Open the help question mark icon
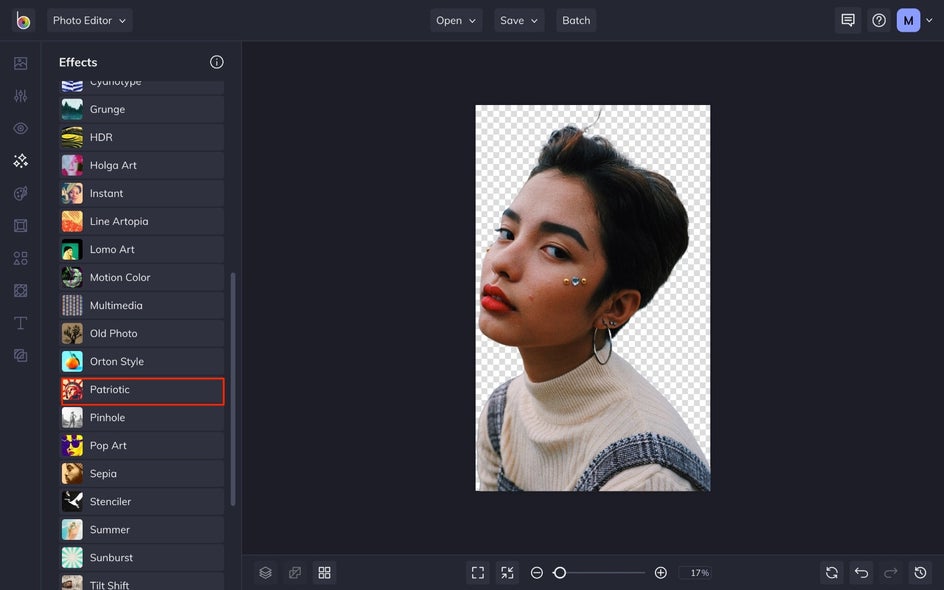Viewport: 944px width, 590px height. (879, 20)
